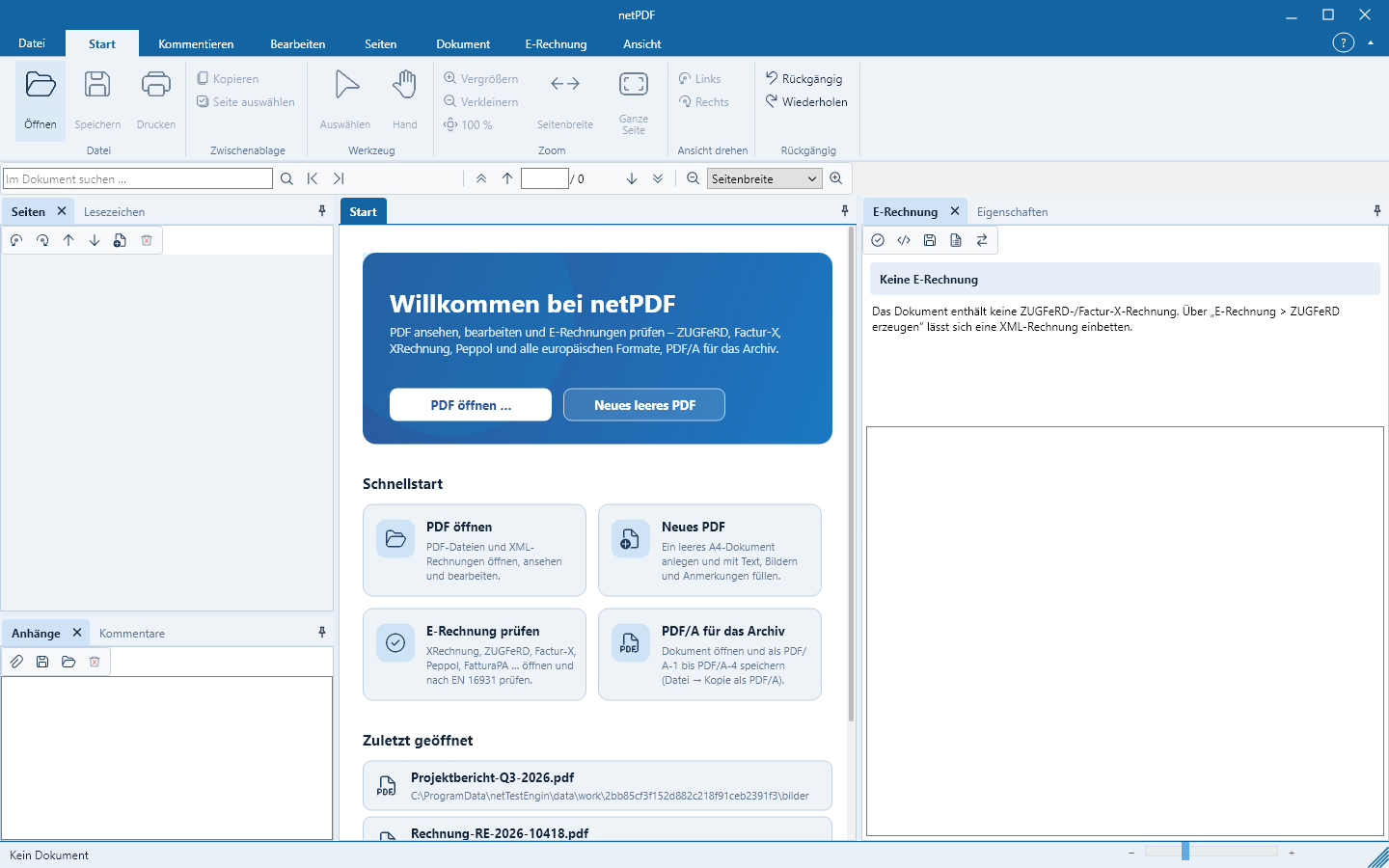Save XML disk icon in E-Rechnung panel

930,240
